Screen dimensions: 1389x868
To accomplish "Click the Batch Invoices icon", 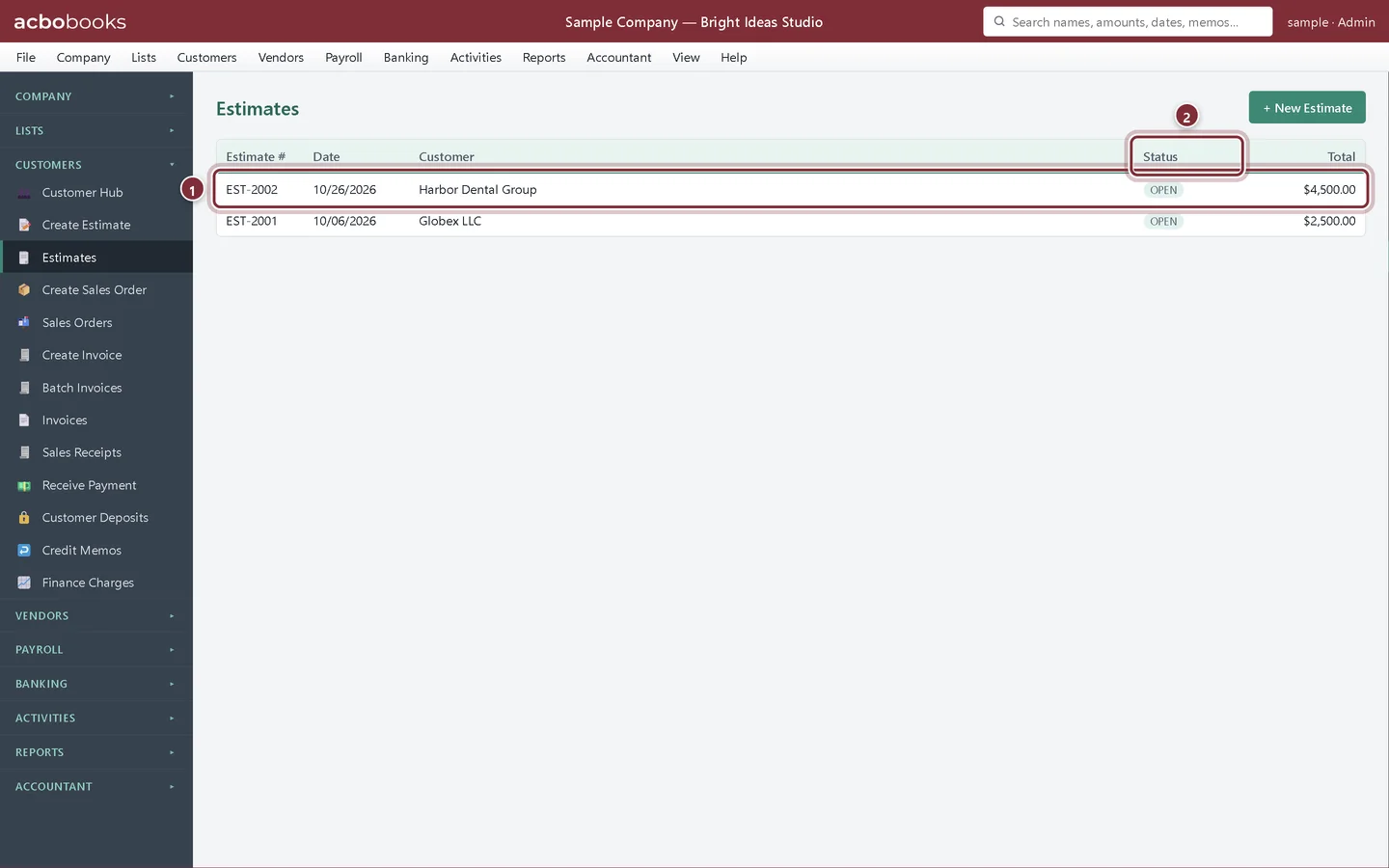I will coord(24,388).
